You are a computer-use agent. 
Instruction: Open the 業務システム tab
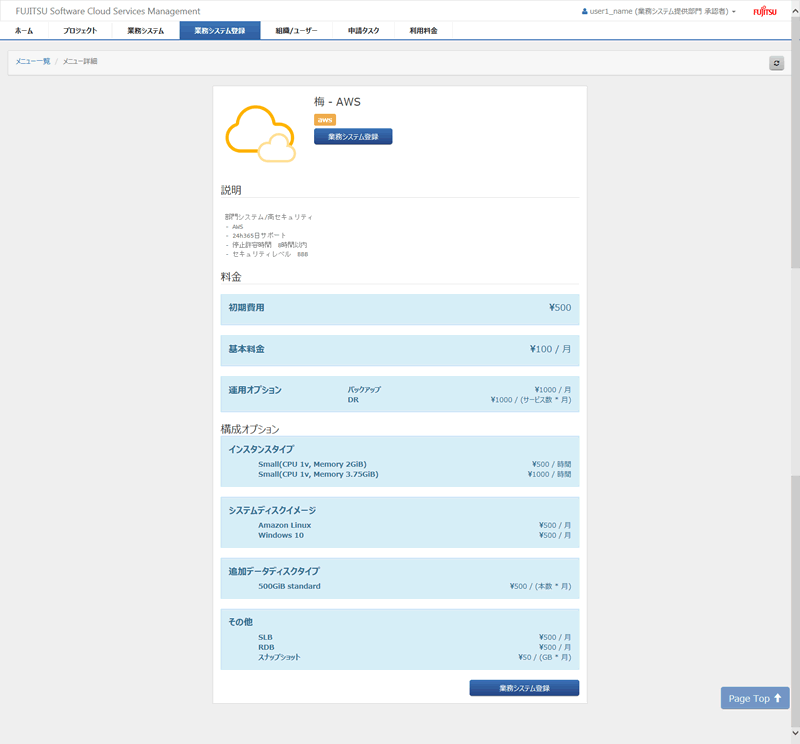pos(146,31)
